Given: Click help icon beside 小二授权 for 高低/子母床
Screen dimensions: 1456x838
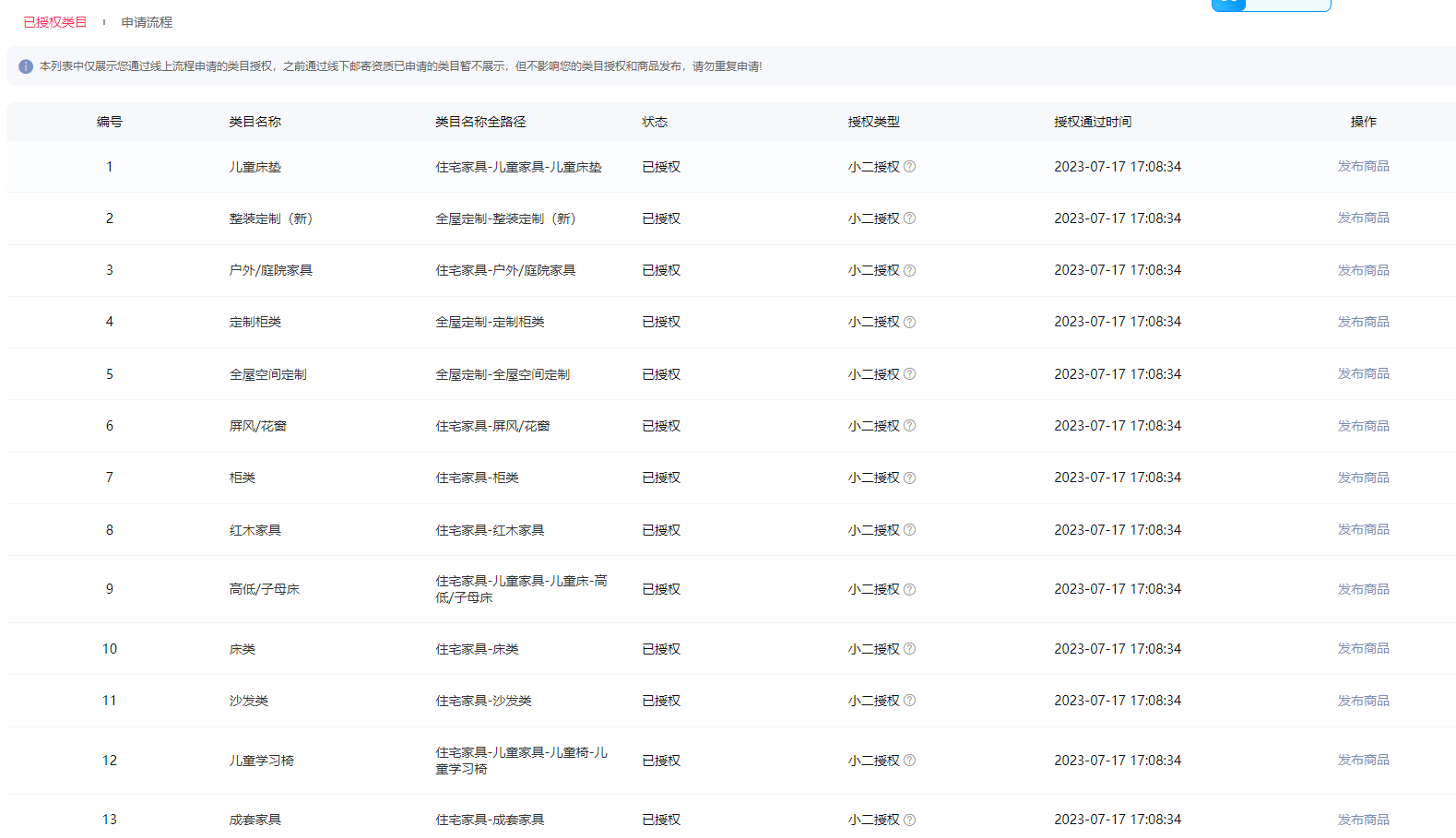Looking at the screenshot, I should 909,589.
